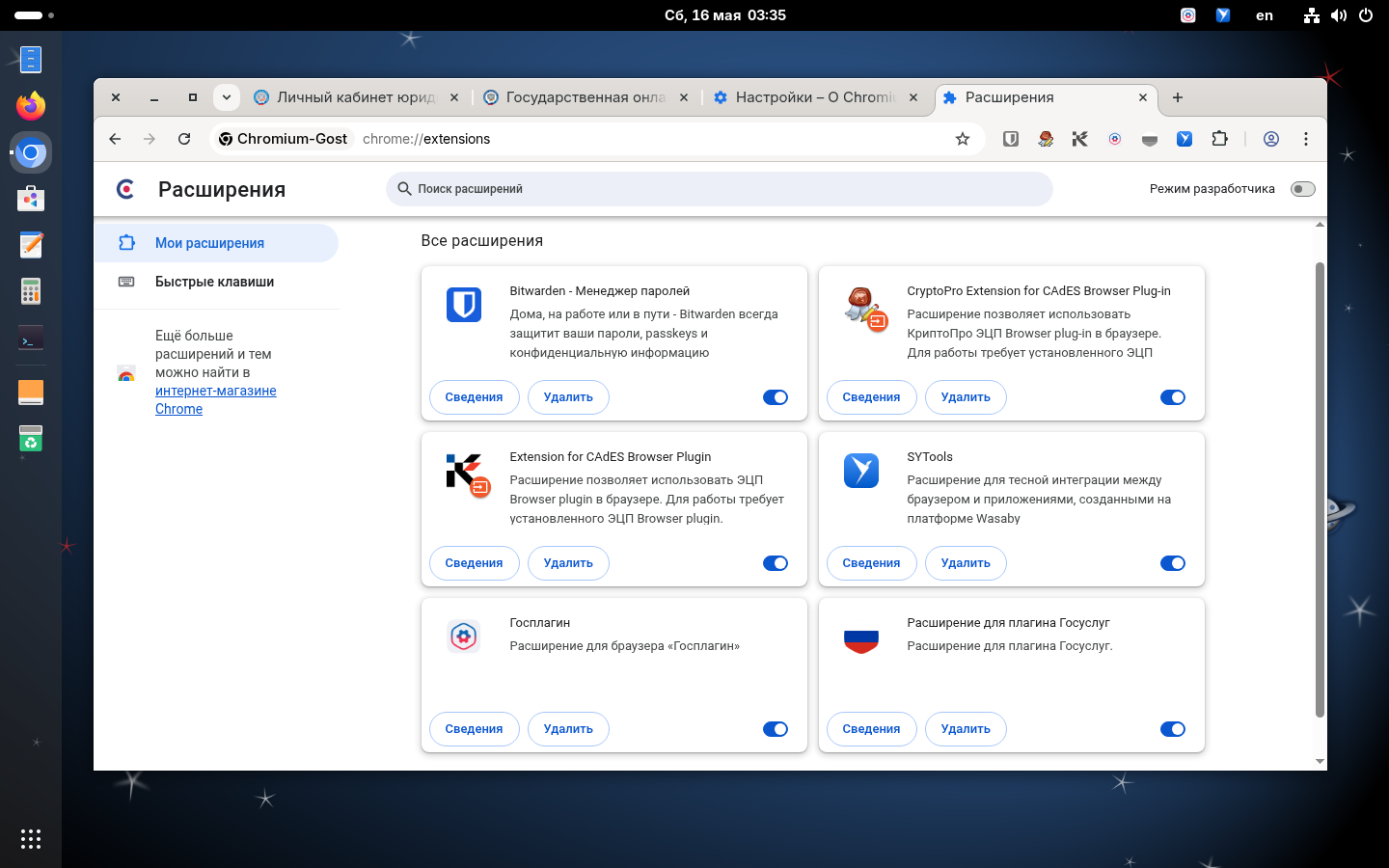1389x868 pixels.
Task: Click the Bitwarden toolbar extension icon
Action: pyautogui.click(x=1011, y=139)
